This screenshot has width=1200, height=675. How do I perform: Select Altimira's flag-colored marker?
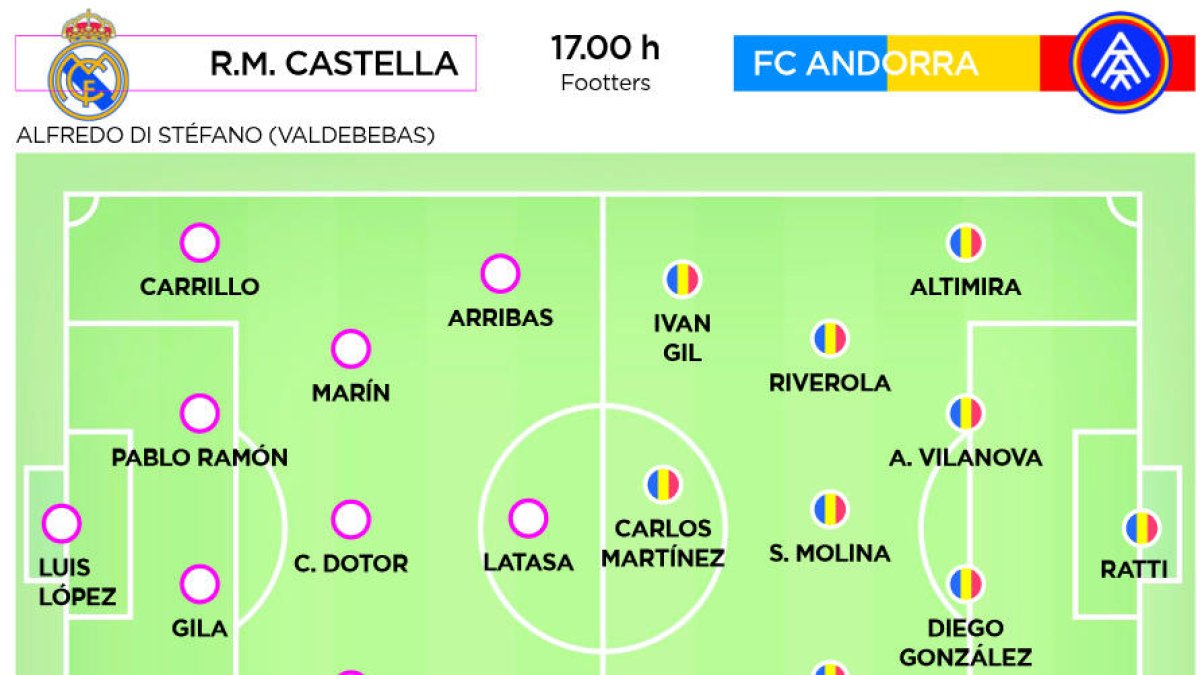965,243
